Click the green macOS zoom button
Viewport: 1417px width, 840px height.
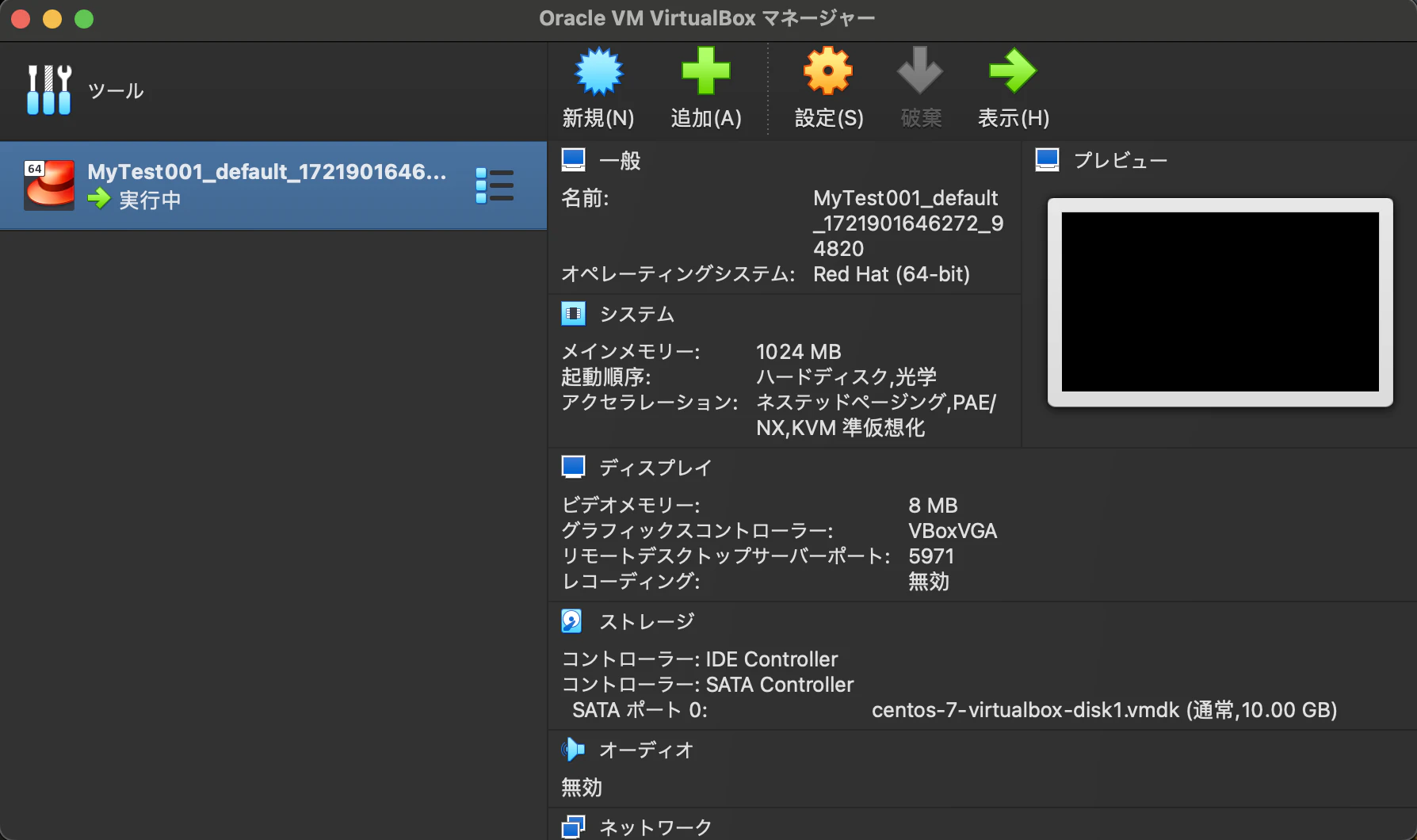tap(84, 19)
